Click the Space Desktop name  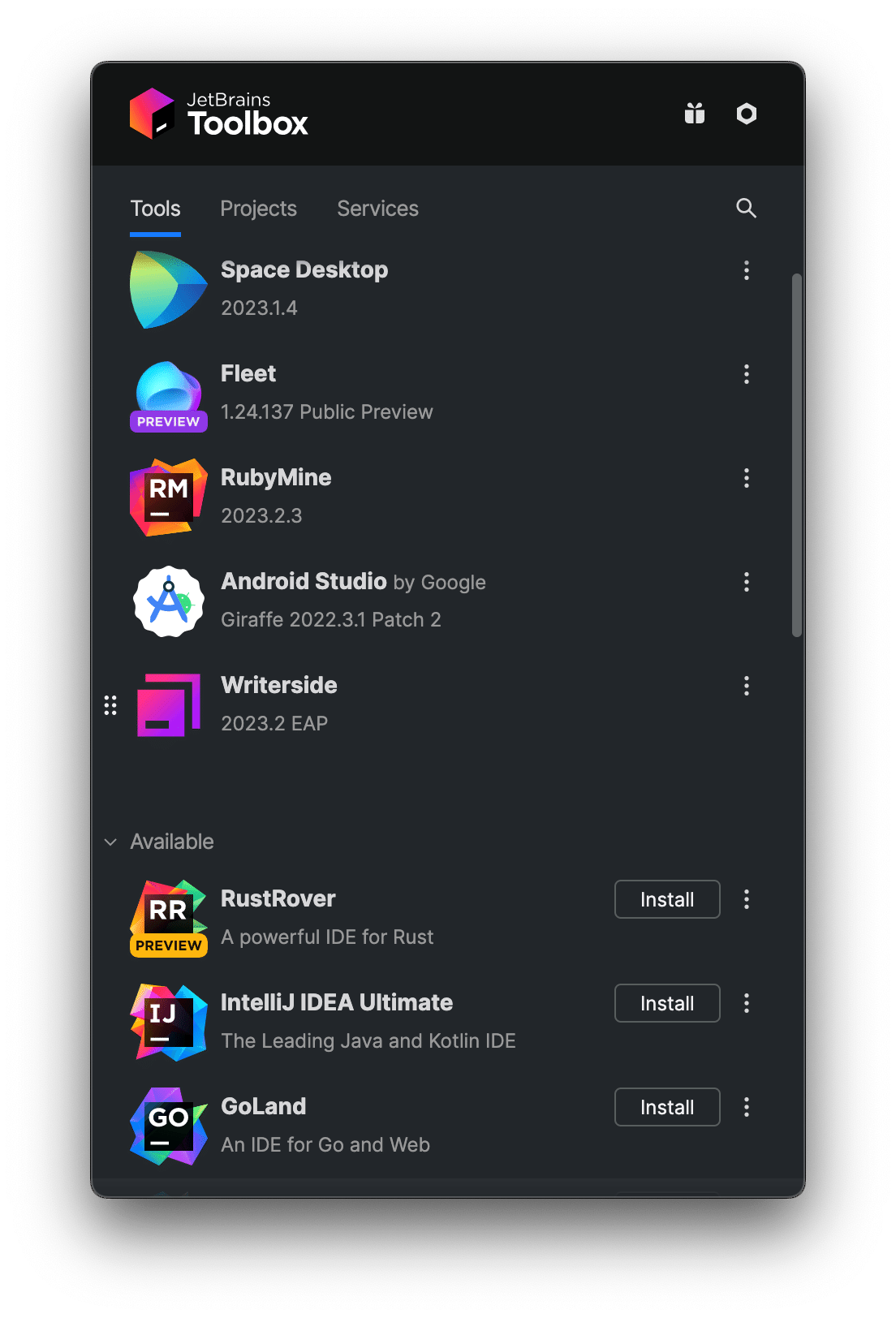(304, 270)
